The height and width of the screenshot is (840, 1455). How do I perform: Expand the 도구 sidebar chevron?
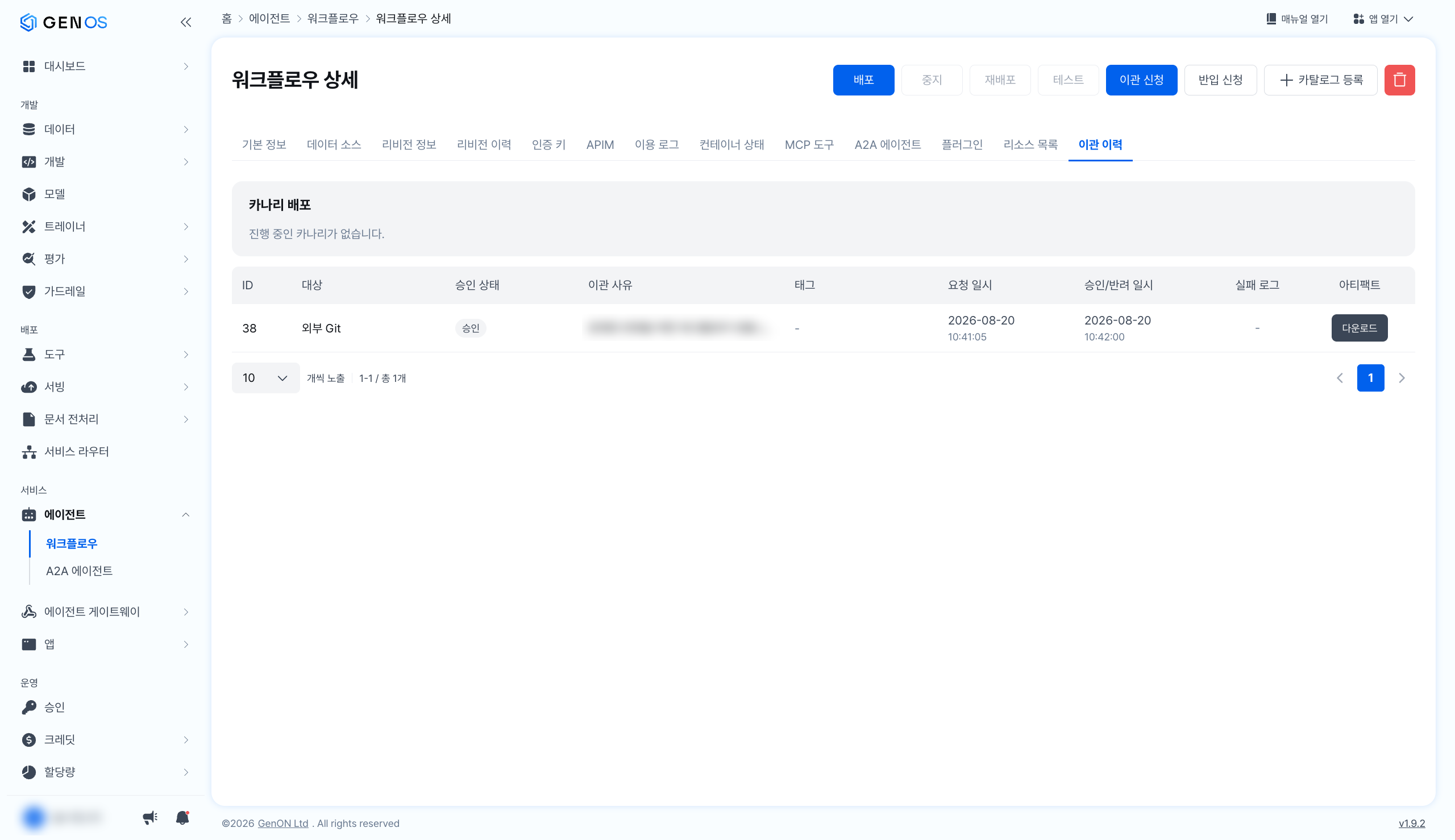[x=186, y=354]
